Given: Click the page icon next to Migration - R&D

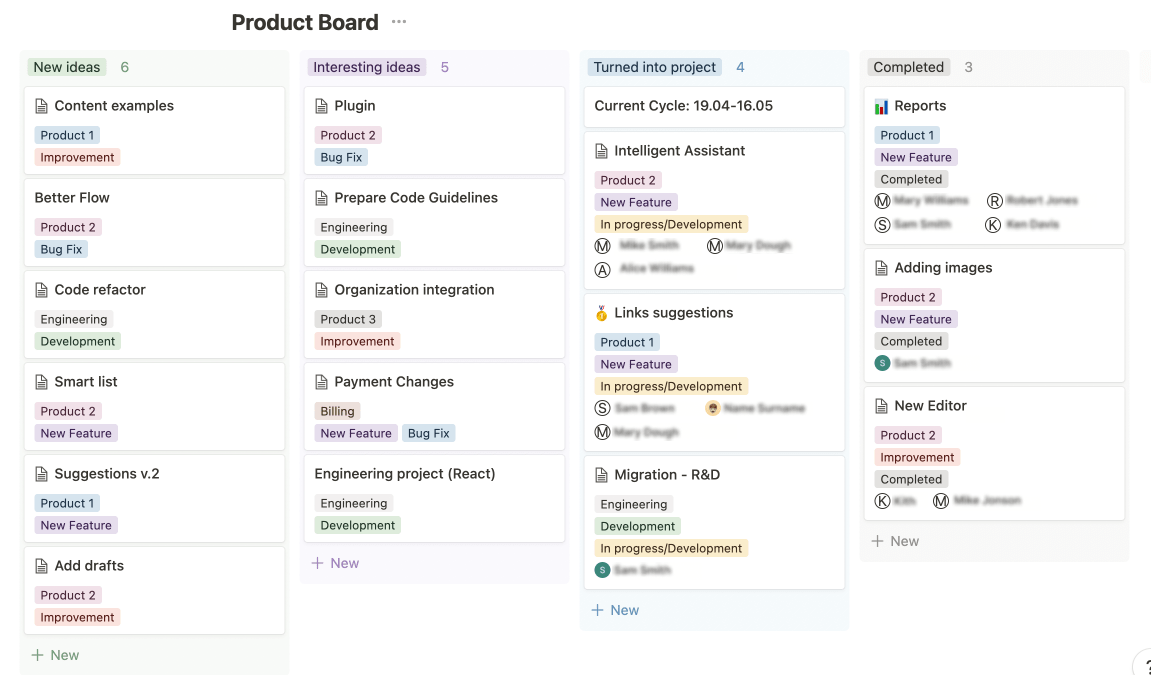Looking at the screenshot, I should pos(601,475).
